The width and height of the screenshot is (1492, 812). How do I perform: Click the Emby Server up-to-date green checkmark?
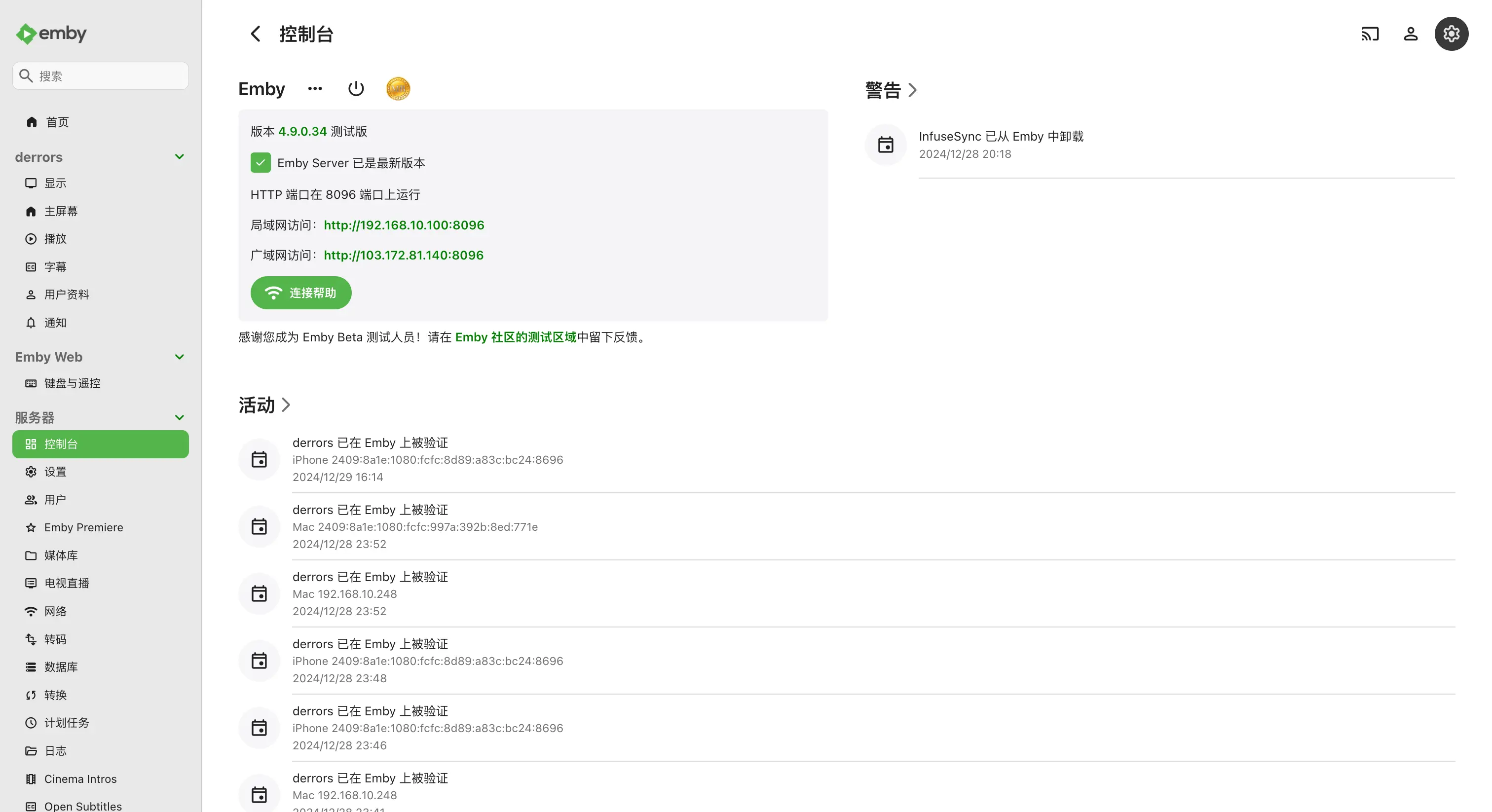pyautogui.click(x=261, y=163)
